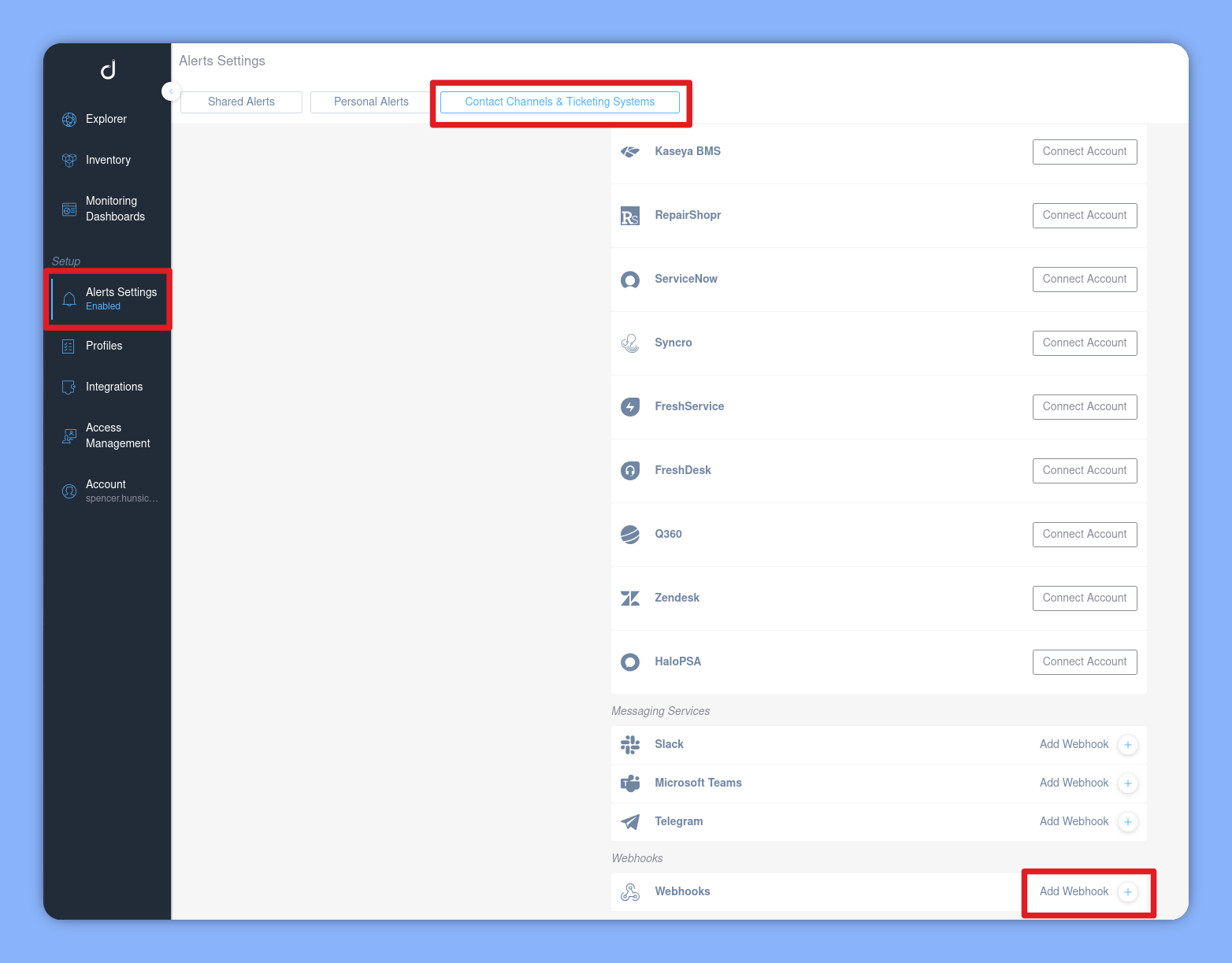Click the Microsoft Teams icon

click(x=630, y=783)
